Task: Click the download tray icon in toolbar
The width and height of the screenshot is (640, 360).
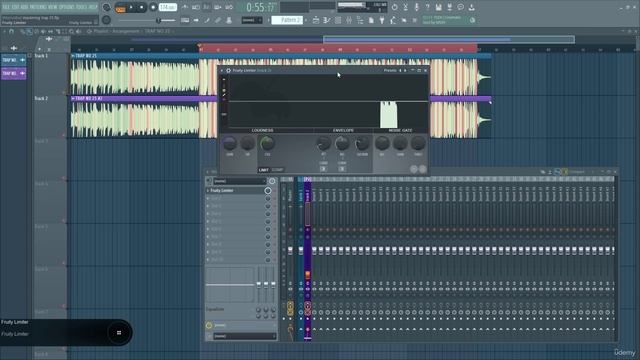Action: click(471, 7)
